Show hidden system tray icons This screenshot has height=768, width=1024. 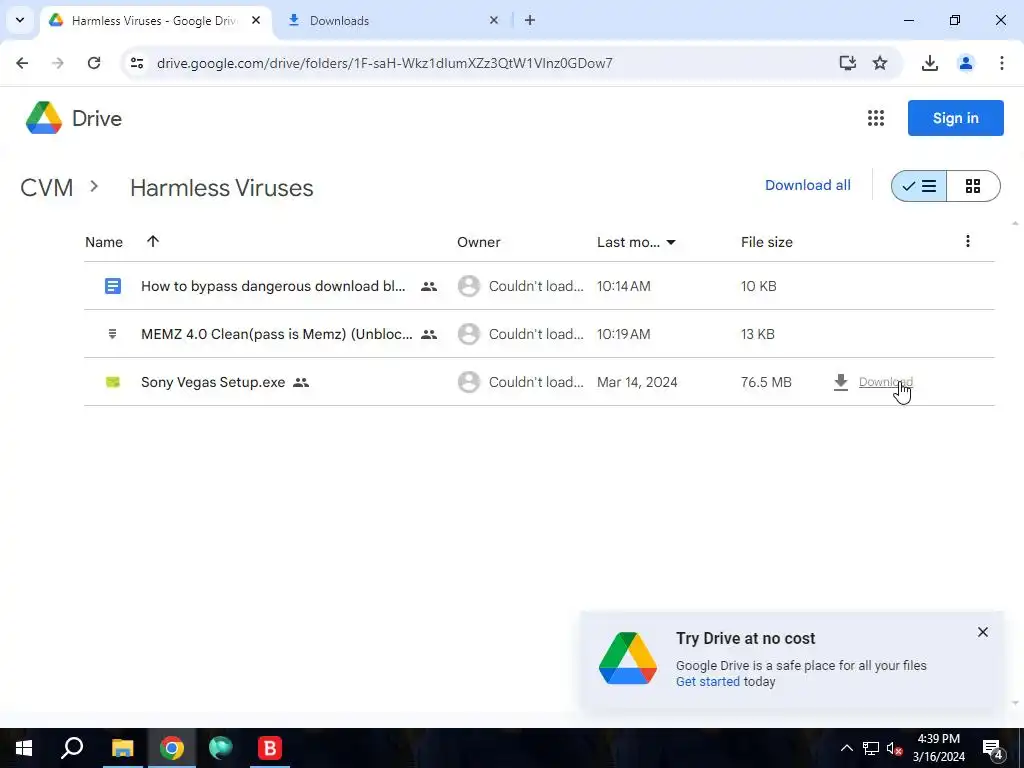pyautogui.click(x=846, y=748)
